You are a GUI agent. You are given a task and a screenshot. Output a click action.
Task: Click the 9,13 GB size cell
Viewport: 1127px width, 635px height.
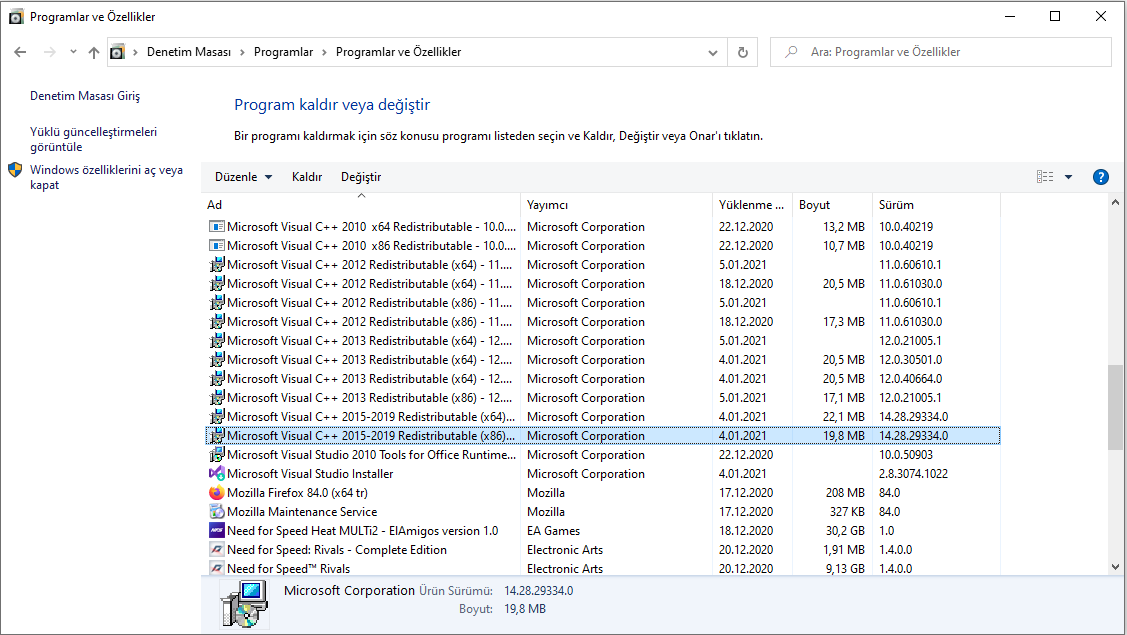point(845,568)
